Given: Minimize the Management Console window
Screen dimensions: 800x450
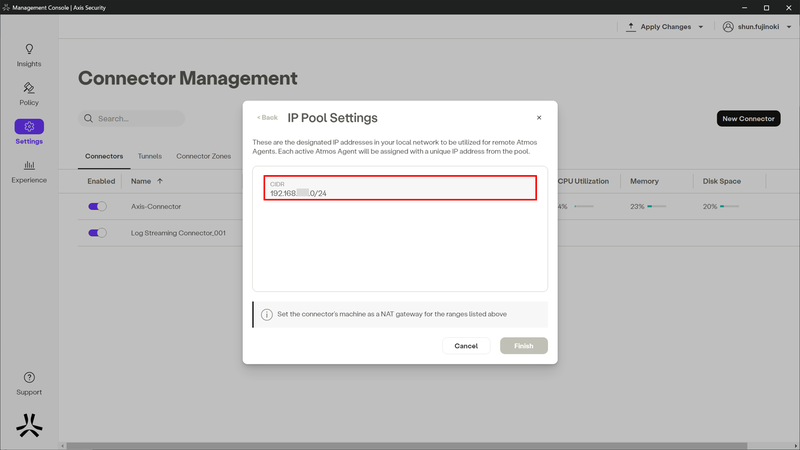Looking at the screenshot, I should (x=744, y=7).
